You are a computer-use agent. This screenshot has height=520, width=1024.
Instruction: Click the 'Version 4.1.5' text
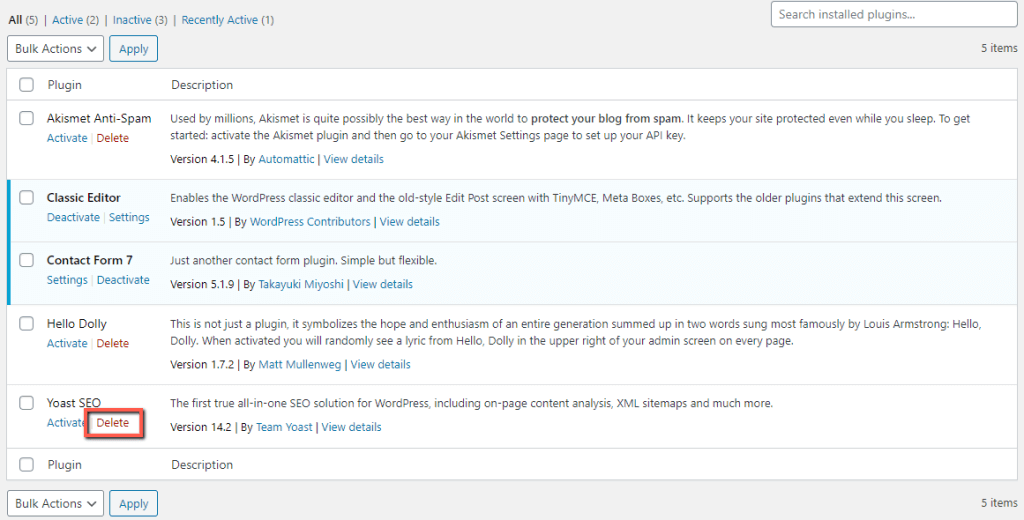(202, 159)
